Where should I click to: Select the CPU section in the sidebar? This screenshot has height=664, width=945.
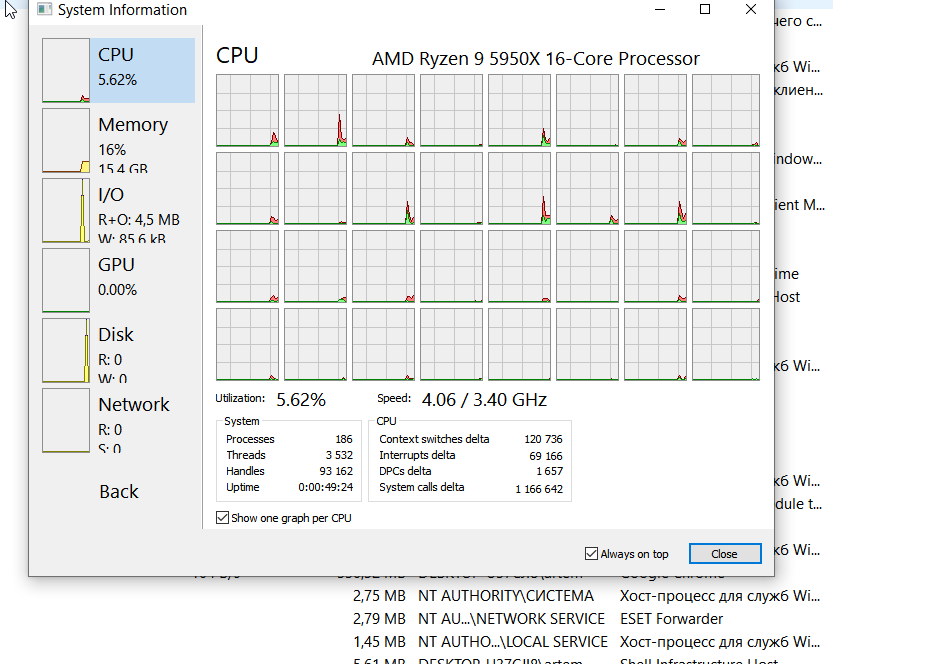(118, 70)
